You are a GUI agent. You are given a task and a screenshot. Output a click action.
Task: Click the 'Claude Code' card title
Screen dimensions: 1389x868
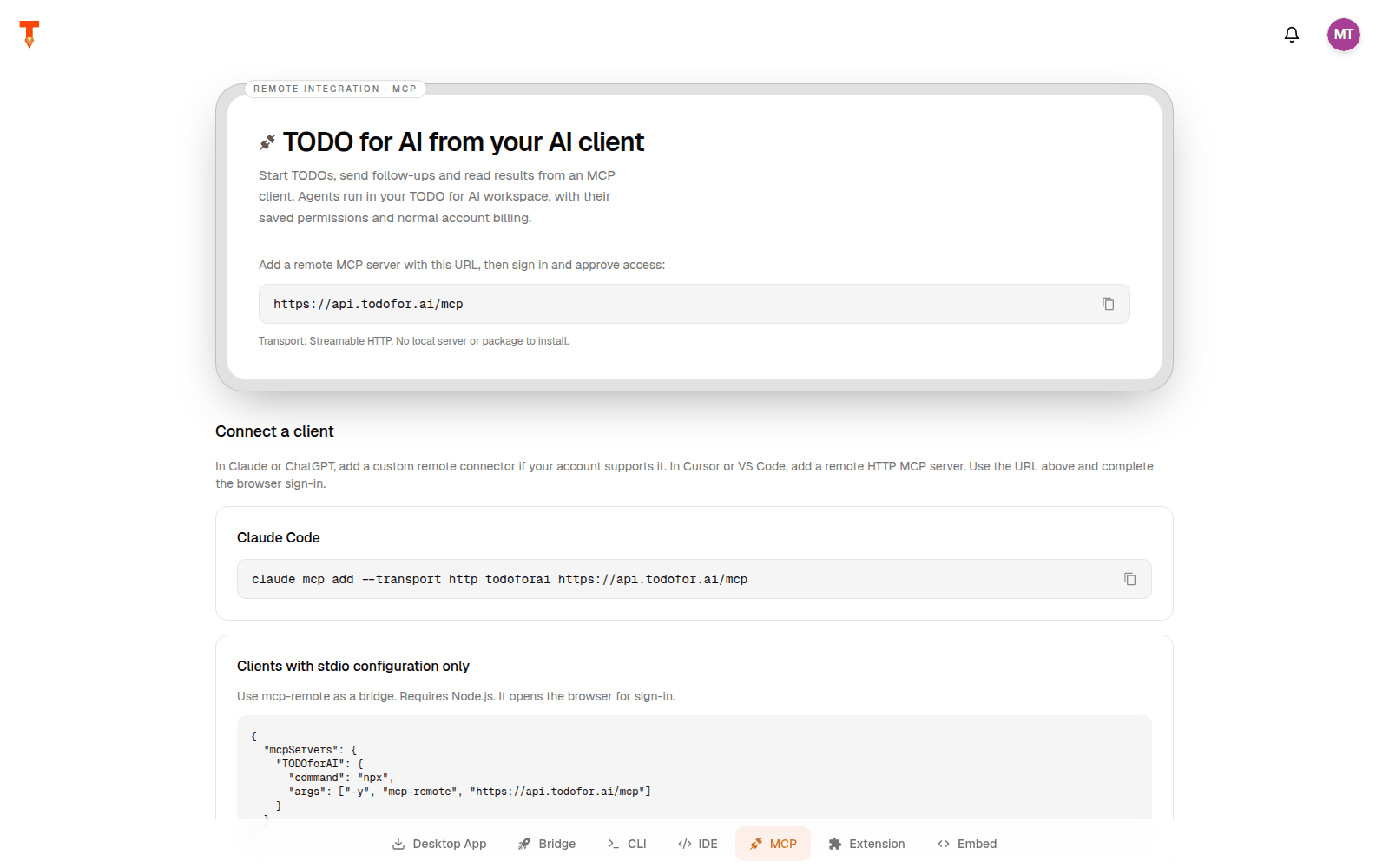[279, 538]
